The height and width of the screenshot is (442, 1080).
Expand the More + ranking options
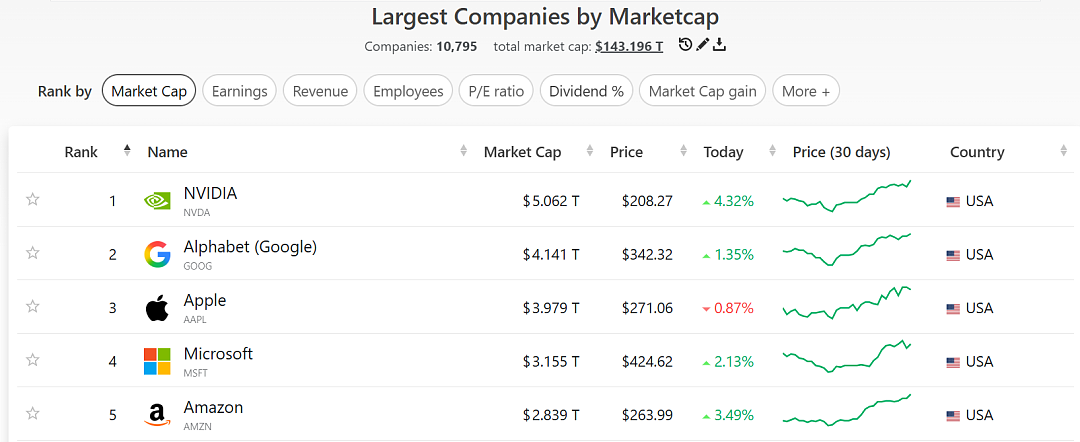tap(806, 91)
